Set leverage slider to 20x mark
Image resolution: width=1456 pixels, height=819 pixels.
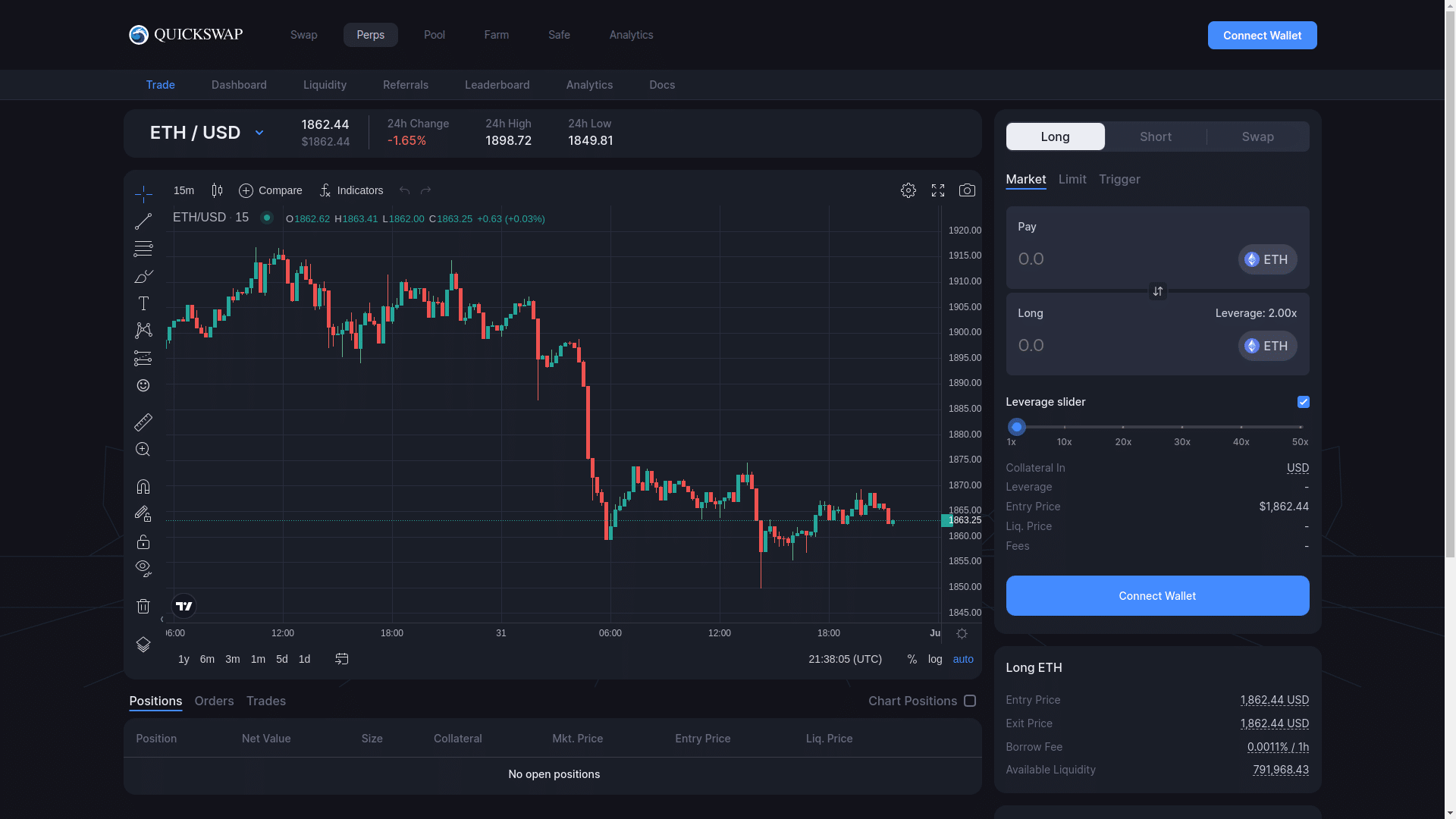[x=1123, y=427]
